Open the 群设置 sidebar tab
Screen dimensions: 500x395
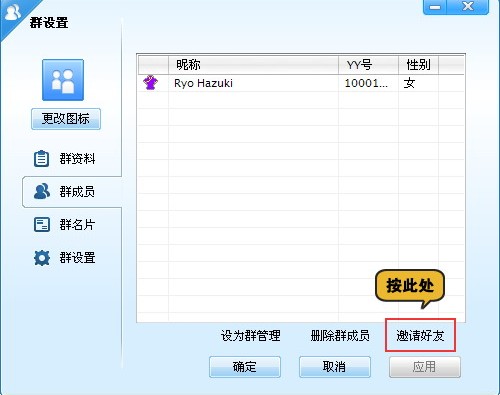click(x=72, y=258)
